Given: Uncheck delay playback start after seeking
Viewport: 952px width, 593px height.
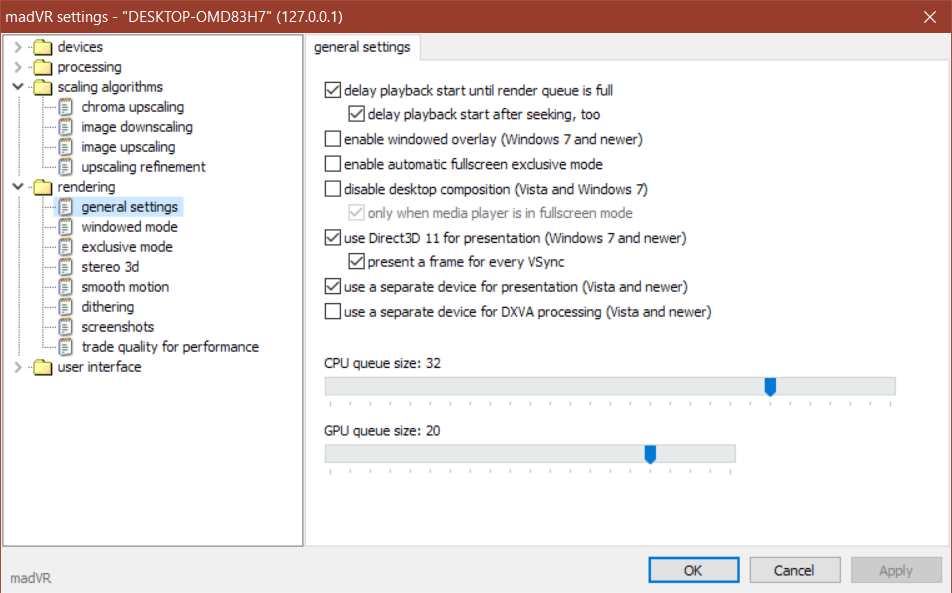Looking at the screenshot, I should pyautogui.click(x=356, y=114).
